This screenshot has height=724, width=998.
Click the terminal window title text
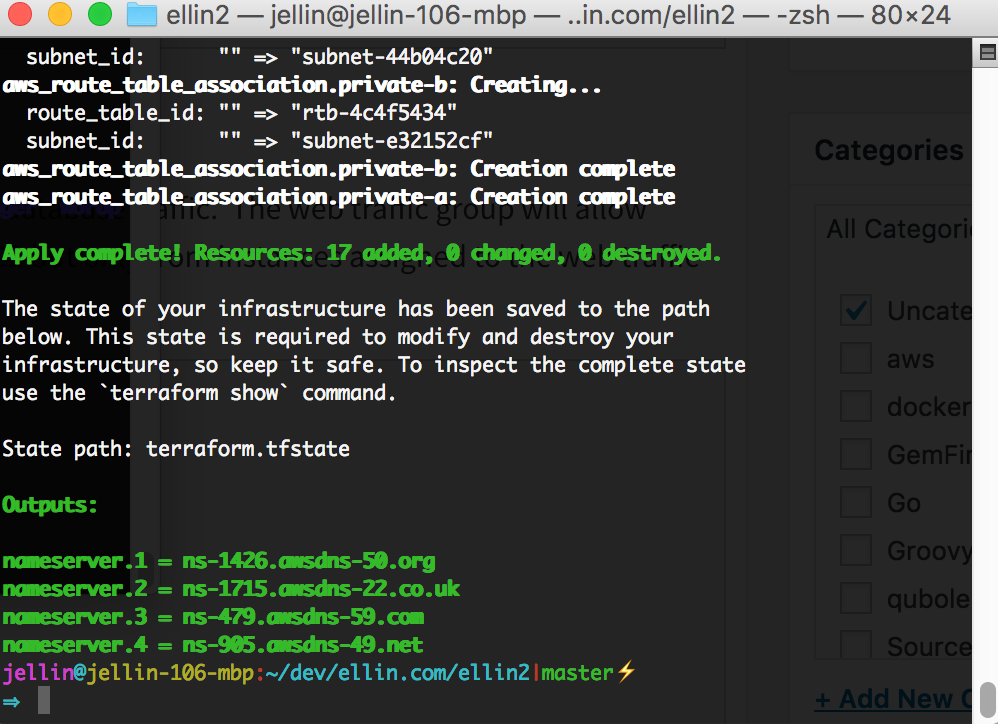pos(558,15)
